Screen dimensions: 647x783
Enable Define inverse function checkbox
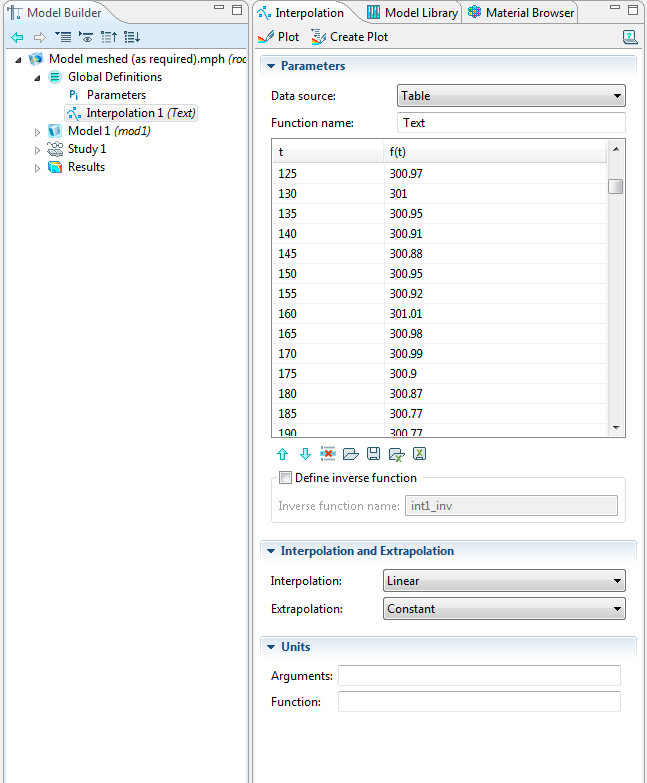click(x=286, y=478)
